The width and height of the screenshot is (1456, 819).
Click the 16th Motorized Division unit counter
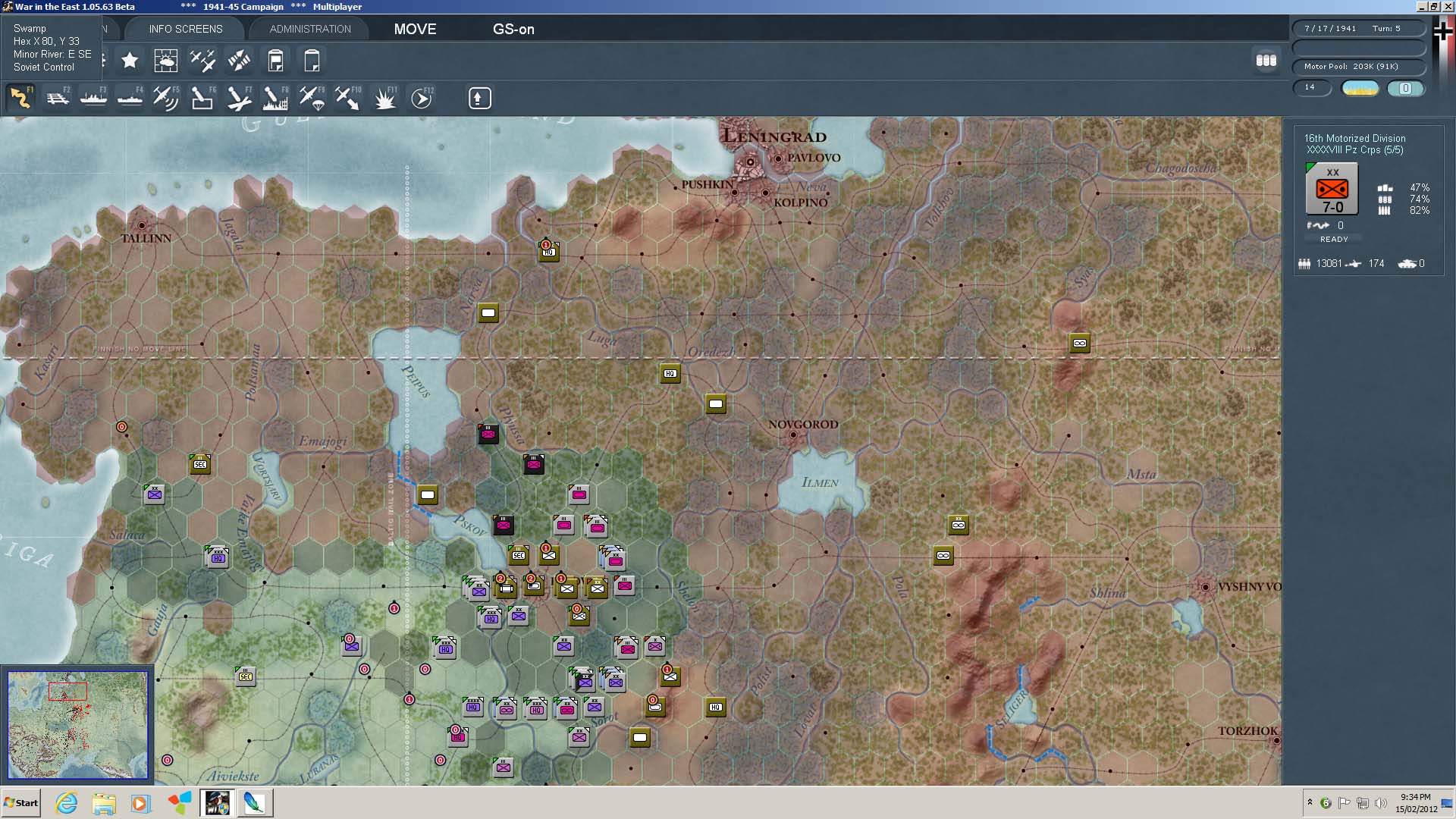(x=1332, y=190)
